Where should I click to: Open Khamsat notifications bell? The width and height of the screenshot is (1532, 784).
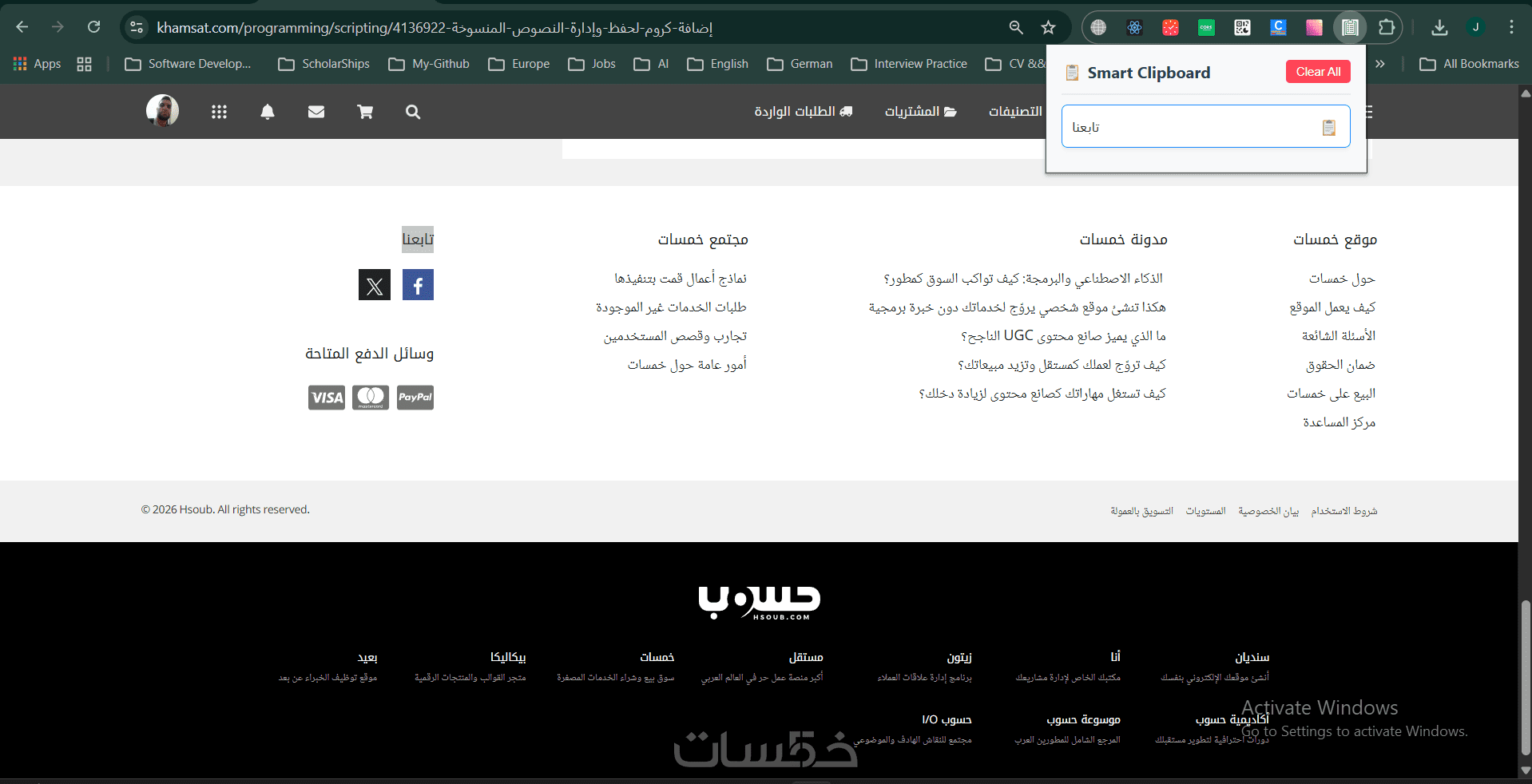pyautogui.click(x=268, y=112)
